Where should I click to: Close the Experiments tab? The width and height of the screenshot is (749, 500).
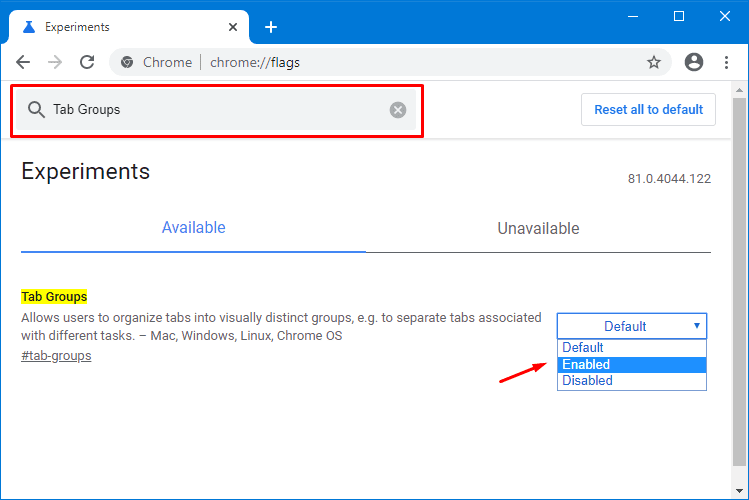click(x=233, y=27)
